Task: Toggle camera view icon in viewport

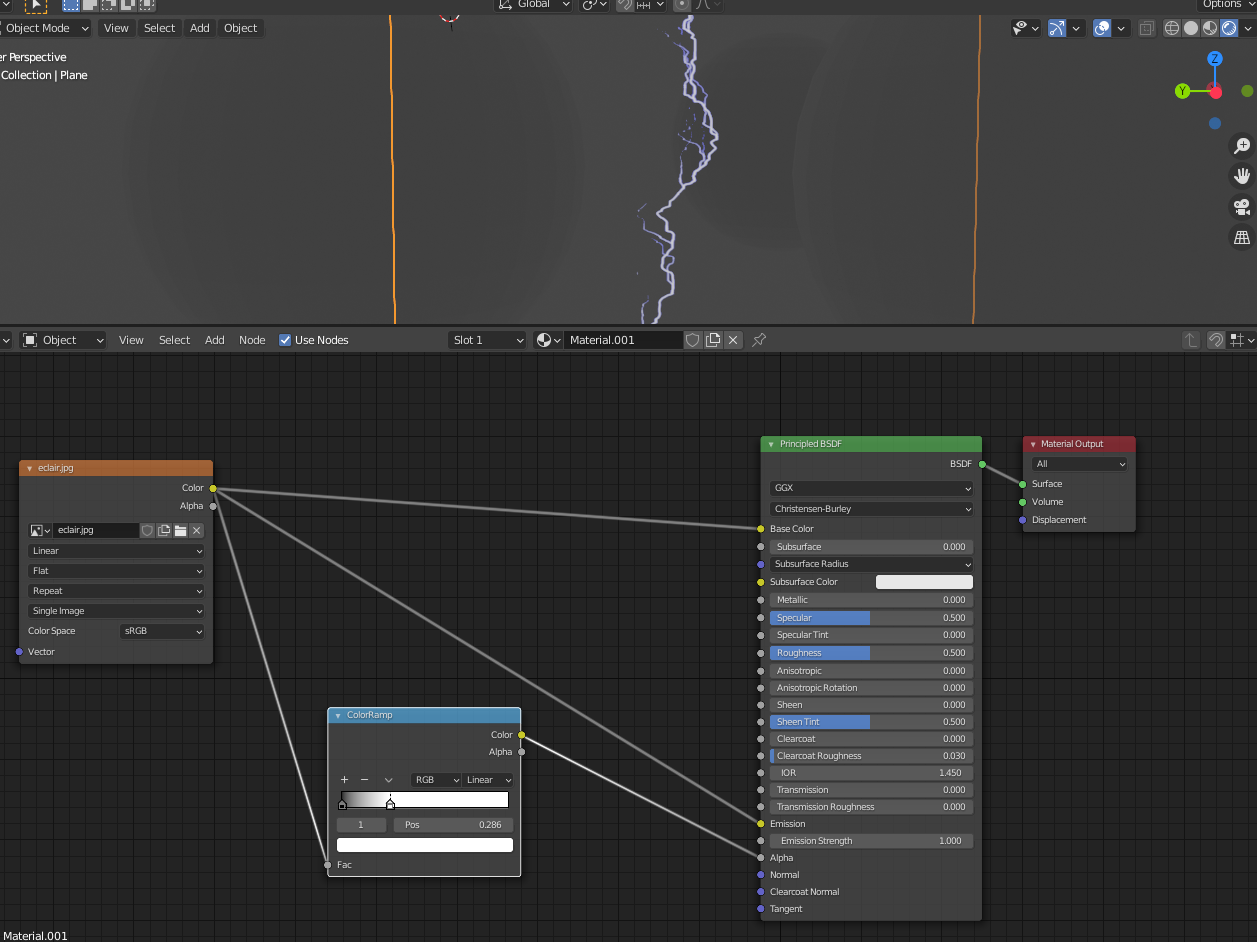Action: [x=1242, y=207]
